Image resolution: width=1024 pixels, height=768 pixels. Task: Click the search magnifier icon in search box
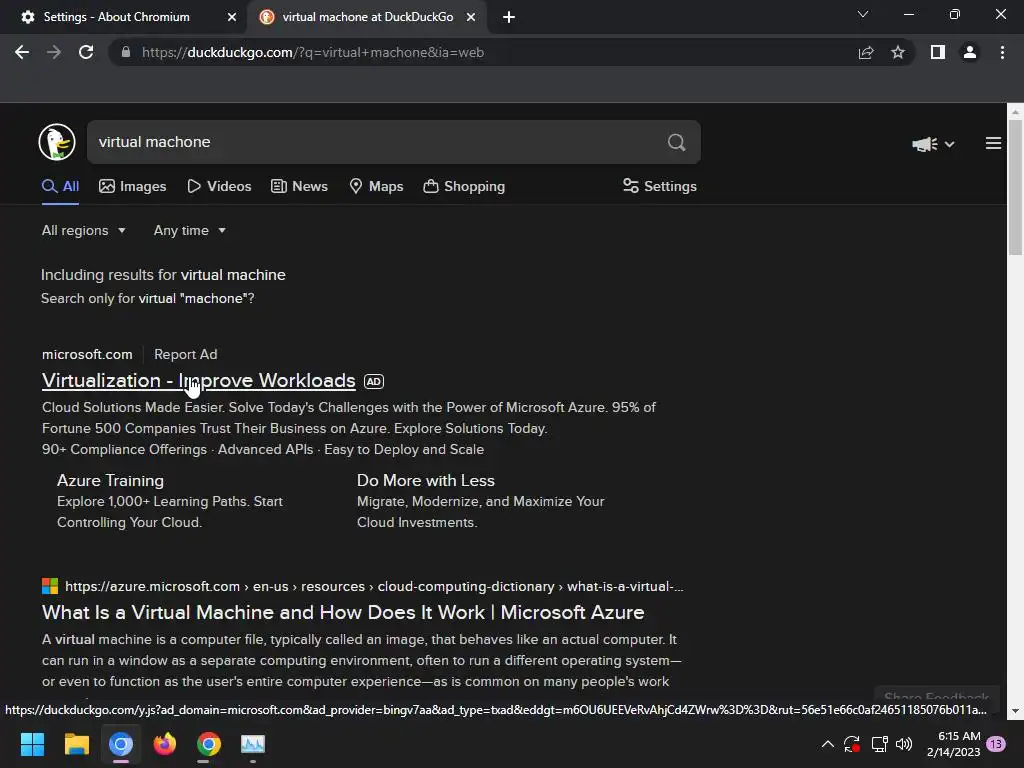pos(677,142)
